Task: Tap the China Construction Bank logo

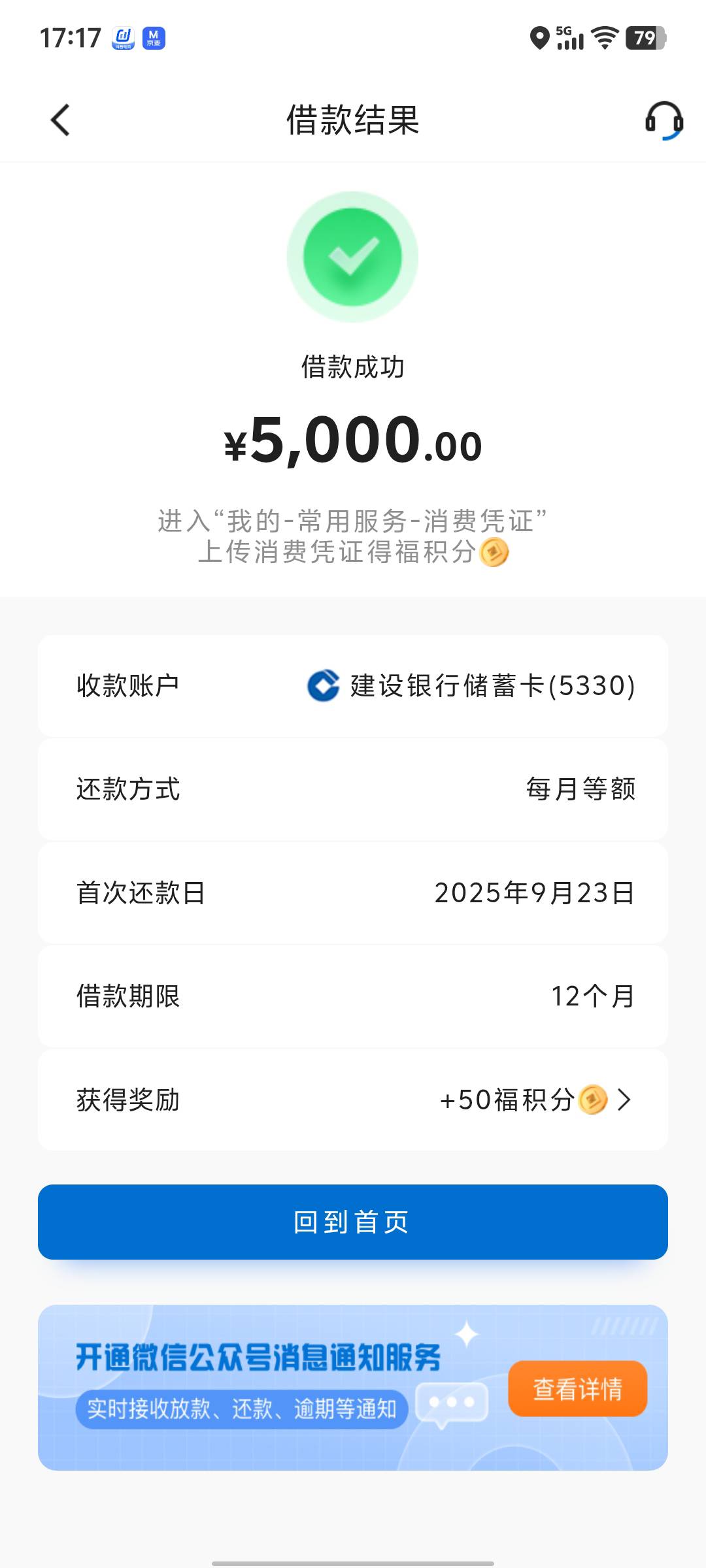Action: point(323,686)
